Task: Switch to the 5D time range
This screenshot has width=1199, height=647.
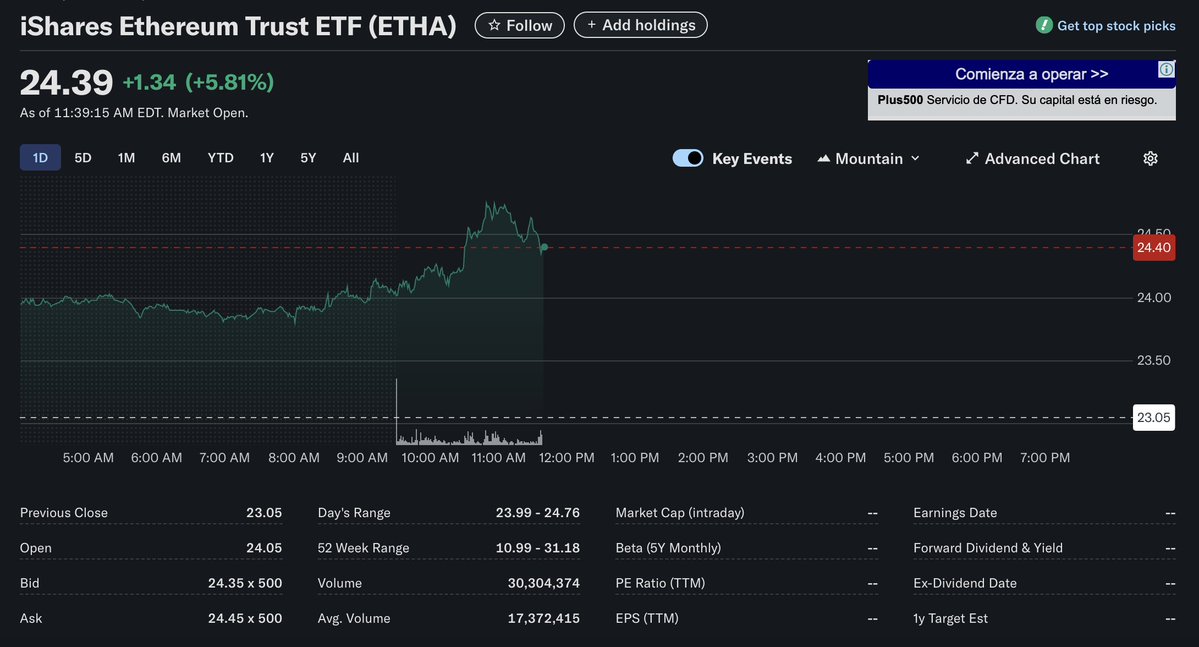Action: coord(83,158)
